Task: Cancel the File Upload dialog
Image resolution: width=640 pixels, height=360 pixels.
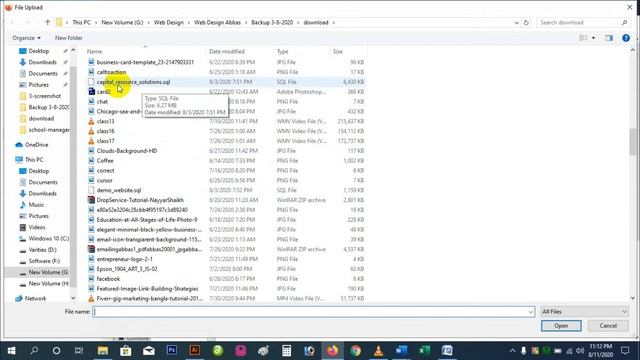Action: click(x=608, y=326)
